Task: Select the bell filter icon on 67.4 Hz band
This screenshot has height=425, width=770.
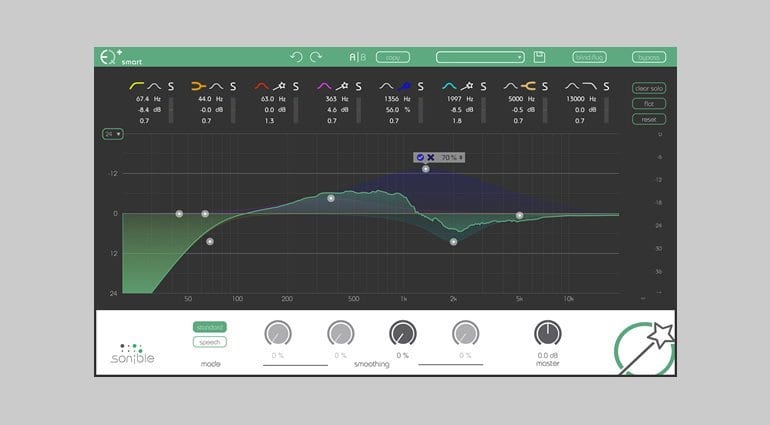Action: (154, 86)
